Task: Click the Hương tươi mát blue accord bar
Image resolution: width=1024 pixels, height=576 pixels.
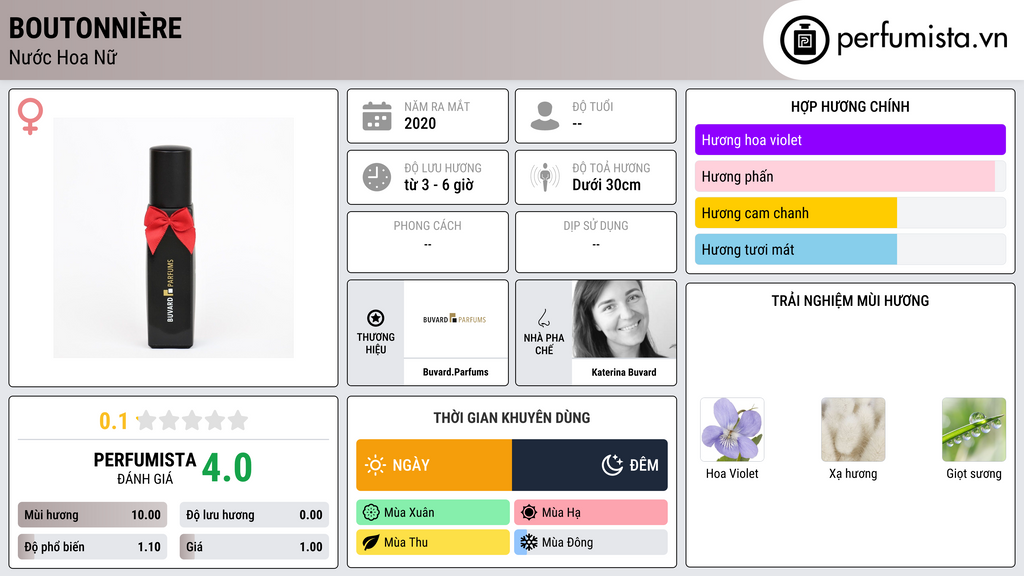Action: [850, 249]
